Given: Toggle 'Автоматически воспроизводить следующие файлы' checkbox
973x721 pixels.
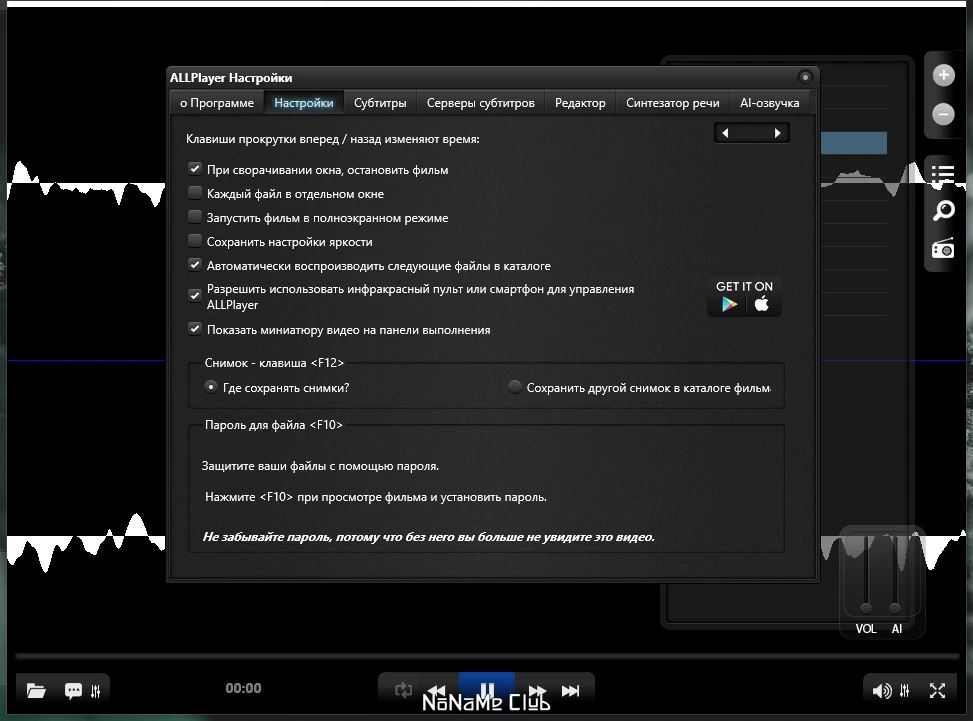Looking at the screenshot, I should [x=195, y=265].
